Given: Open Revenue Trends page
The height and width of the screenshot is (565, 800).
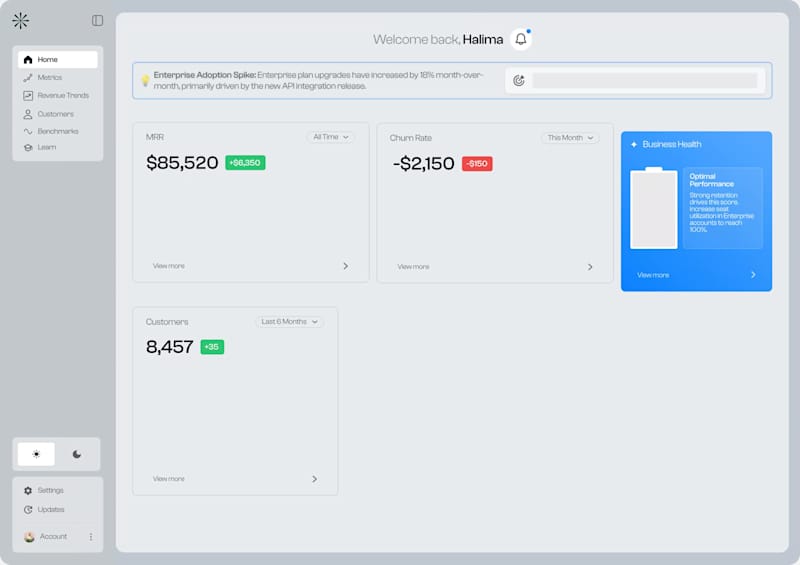Looking at the screenshot, I should pyautogui.click(x=63, y=95).
